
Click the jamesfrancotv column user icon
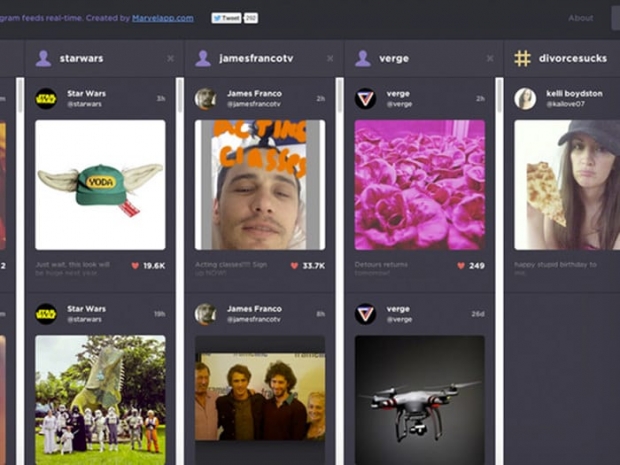click(203, 59)
